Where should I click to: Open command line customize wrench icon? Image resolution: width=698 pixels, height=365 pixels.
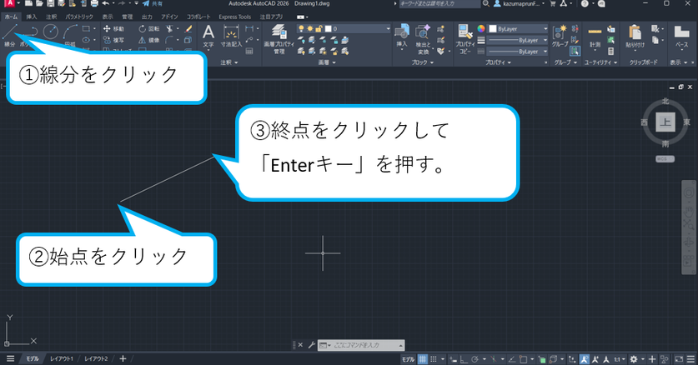(x=311, y=345)
